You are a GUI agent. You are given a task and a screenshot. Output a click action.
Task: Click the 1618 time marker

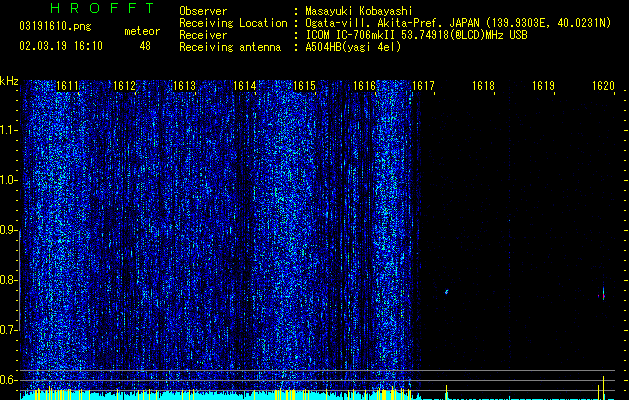pos(483,86)
